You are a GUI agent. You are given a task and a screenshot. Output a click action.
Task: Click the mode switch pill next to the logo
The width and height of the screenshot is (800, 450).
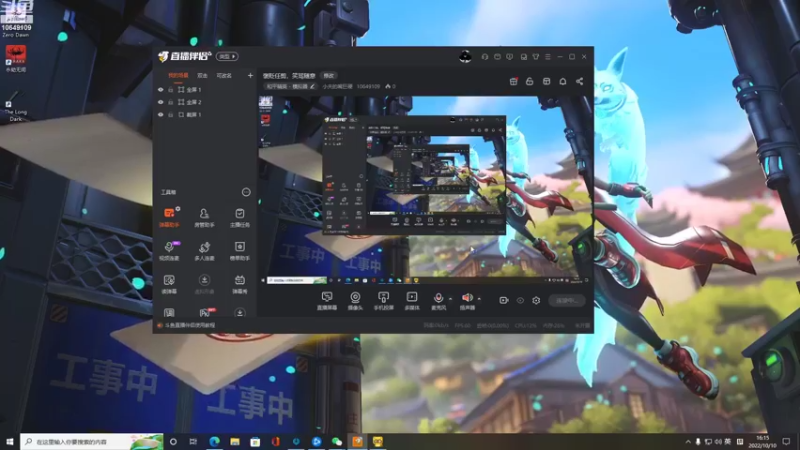click(x=227, y=56)
